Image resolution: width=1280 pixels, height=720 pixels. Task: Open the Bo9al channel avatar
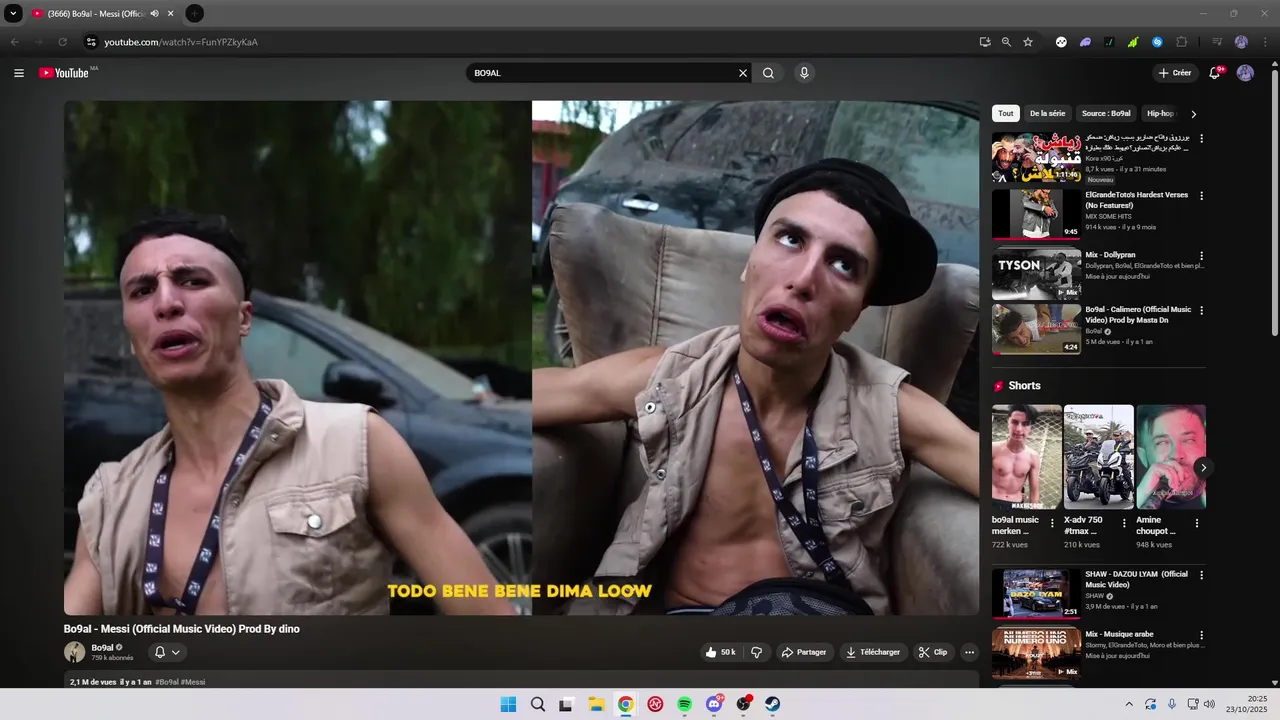coord(75,652)
